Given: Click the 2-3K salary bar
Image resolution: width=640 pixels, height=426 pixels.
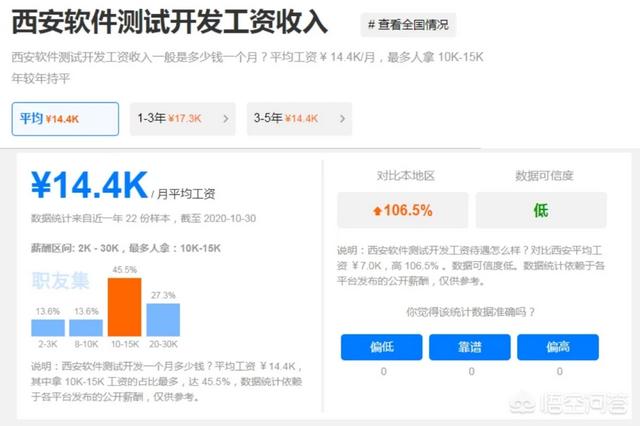Looking at the screenshot, I should pyautogui.click(x=48, y=328).
